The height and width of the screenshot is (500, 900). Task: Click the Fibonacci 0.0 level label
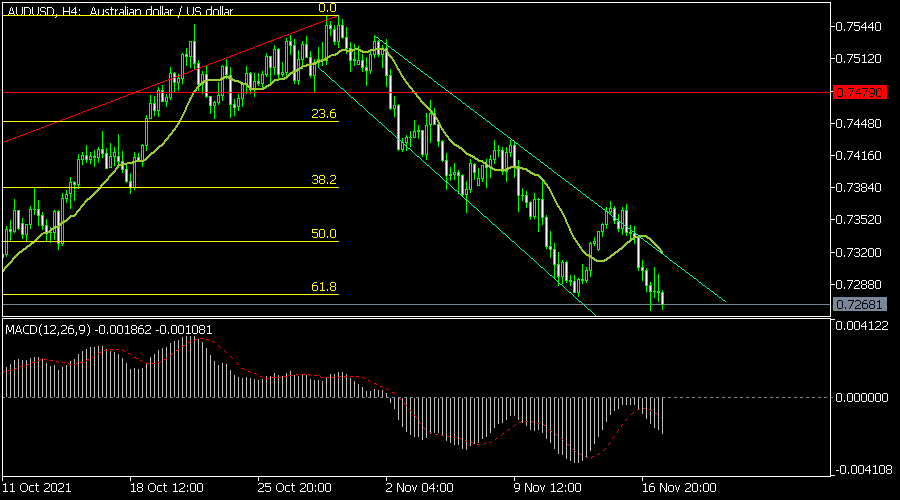tap(327, 8)
